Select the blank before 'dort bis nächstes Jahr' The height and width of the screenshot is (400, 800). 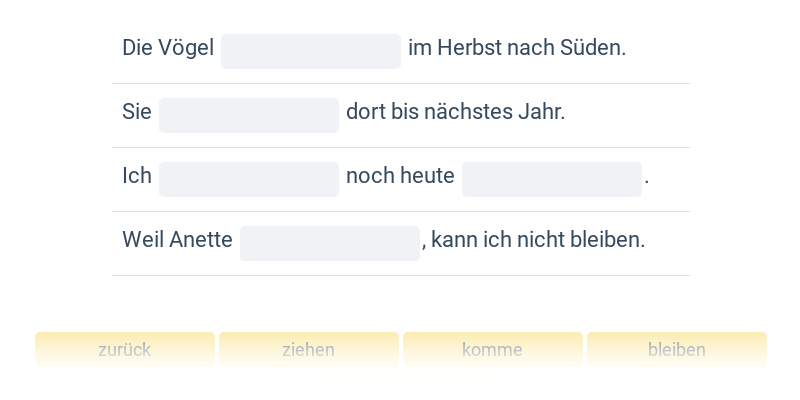click(x=249, y=115)
